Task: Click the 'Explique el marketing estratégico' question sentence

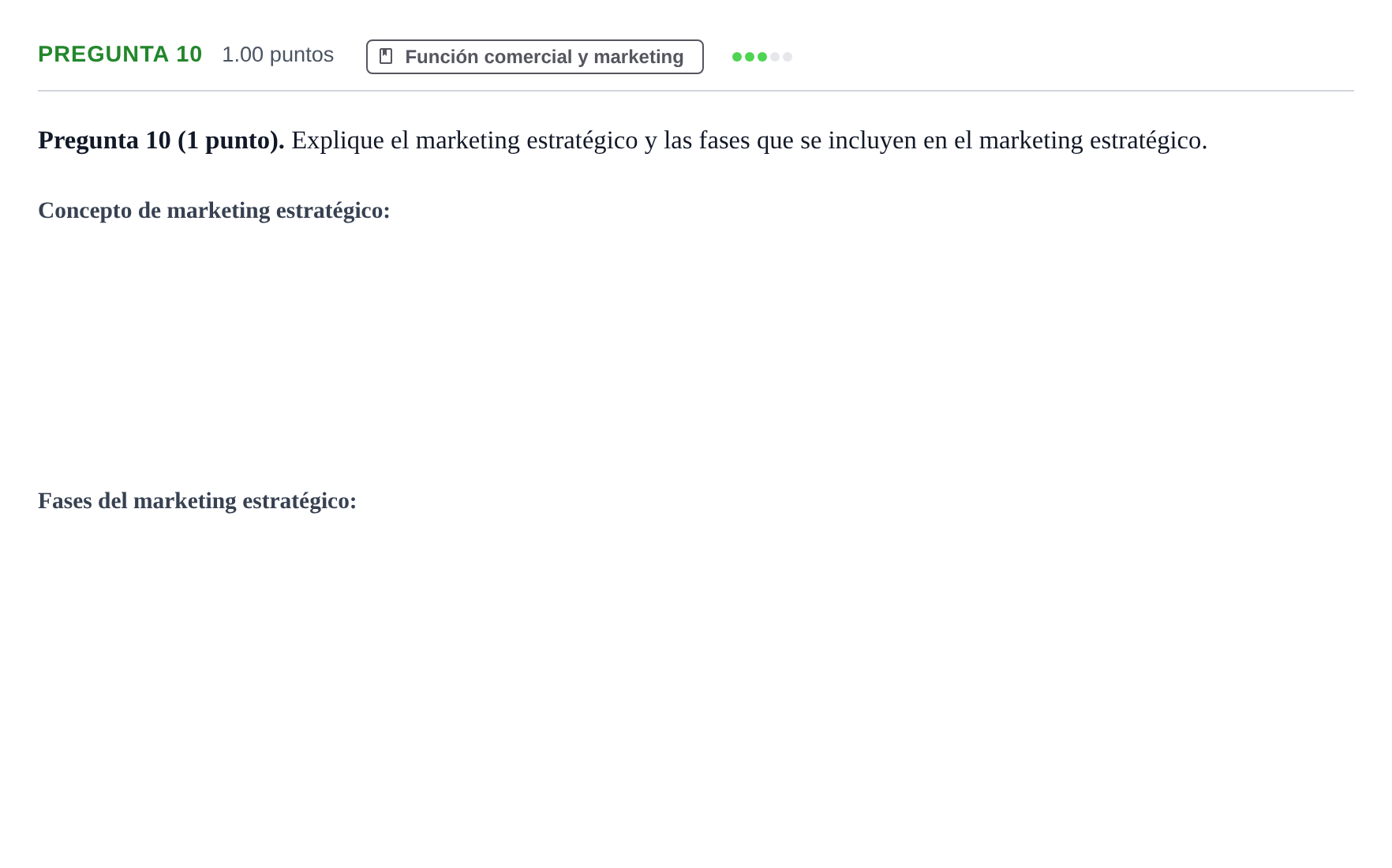Action: [750, 140]
